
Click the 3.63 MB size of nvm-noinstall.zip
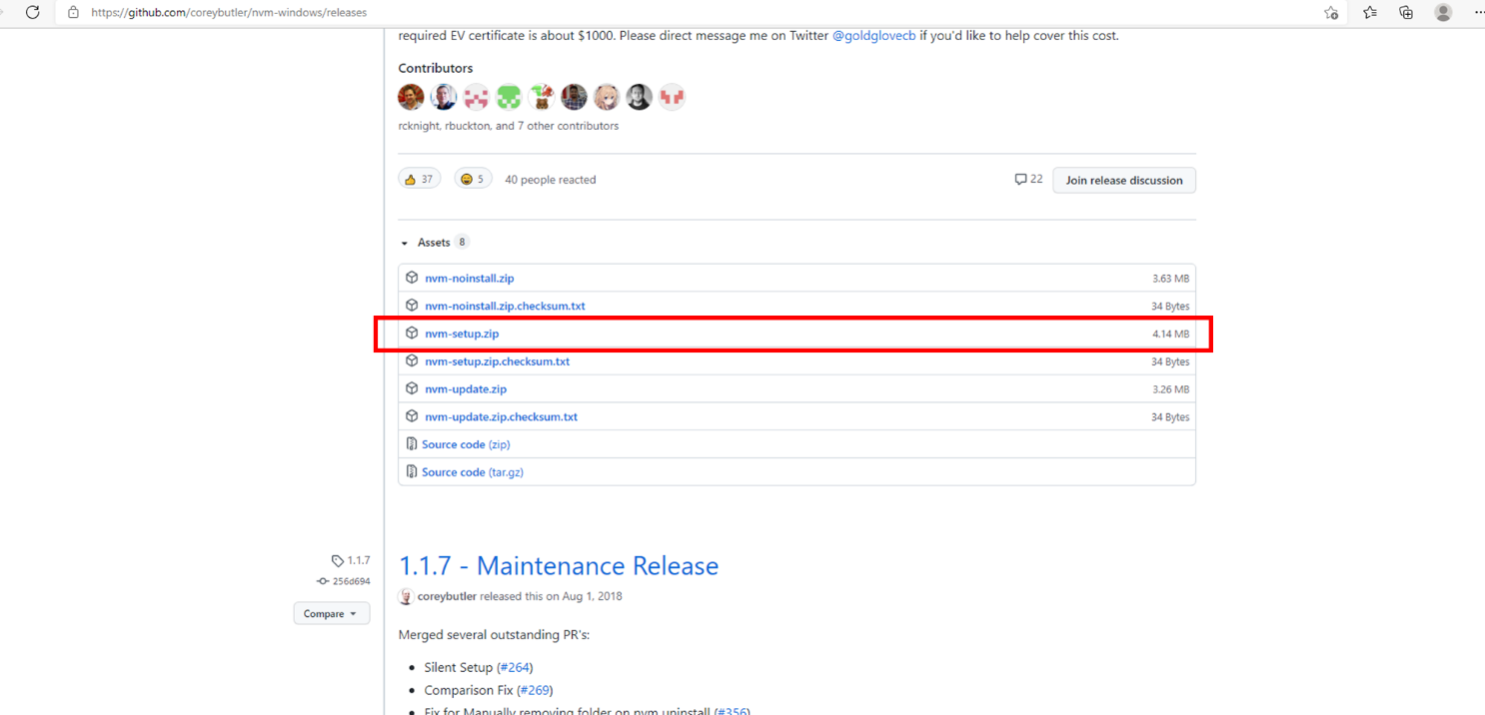pyautogui.click(x=1171, y=278)
